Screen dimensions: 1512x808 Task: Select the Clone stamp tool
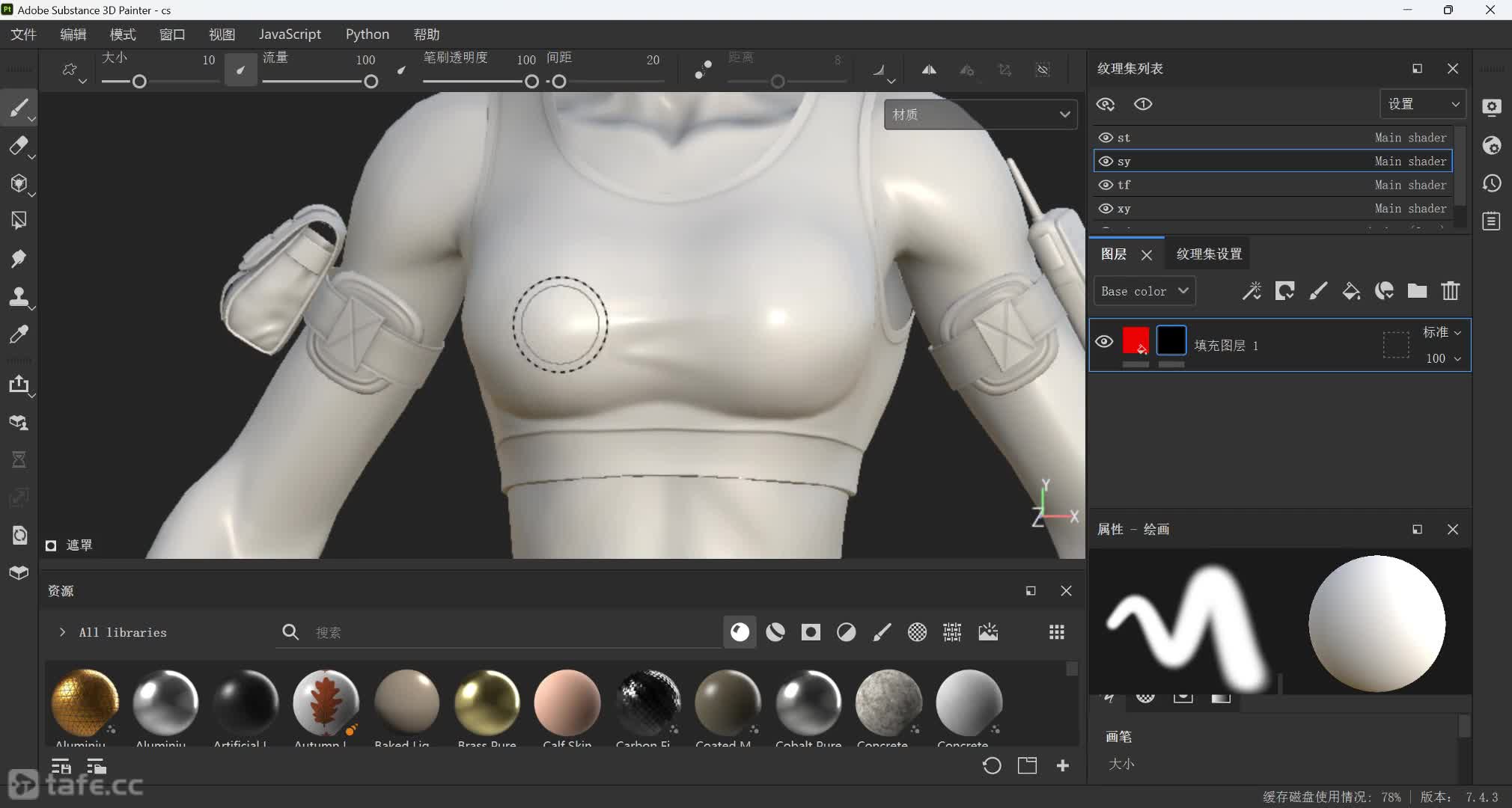(19, 296)
